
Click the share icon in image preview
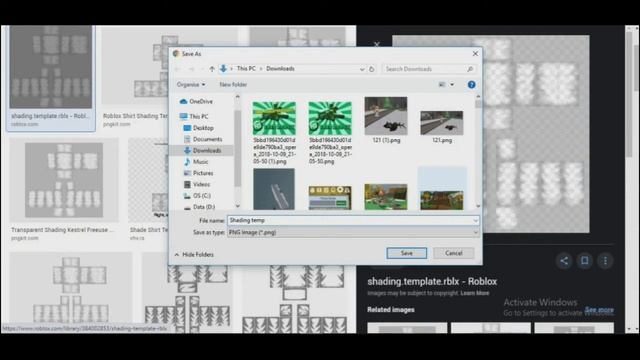pos(564,261)
